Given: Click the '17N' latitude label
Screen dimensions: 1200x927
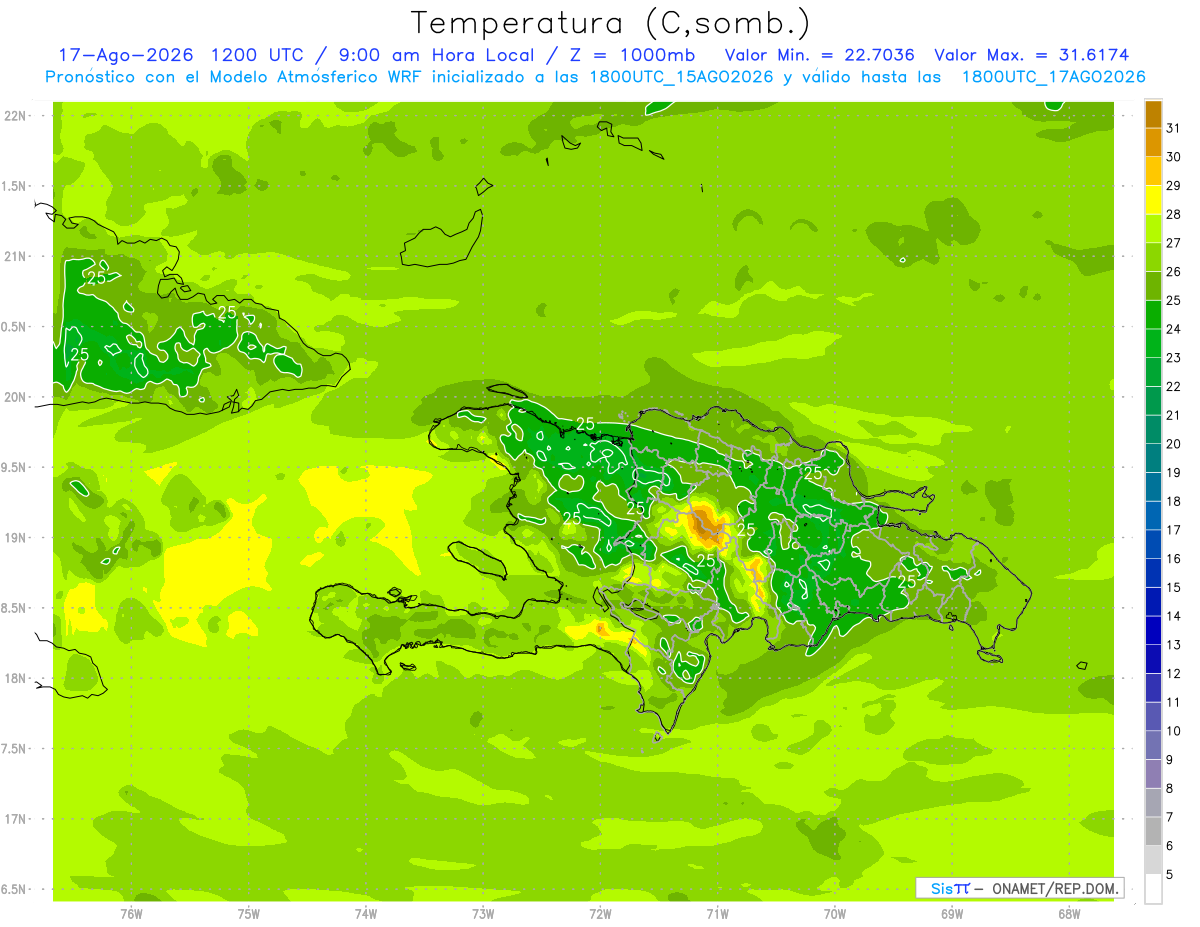Looking at the screenshot, I should coord(16,819).
